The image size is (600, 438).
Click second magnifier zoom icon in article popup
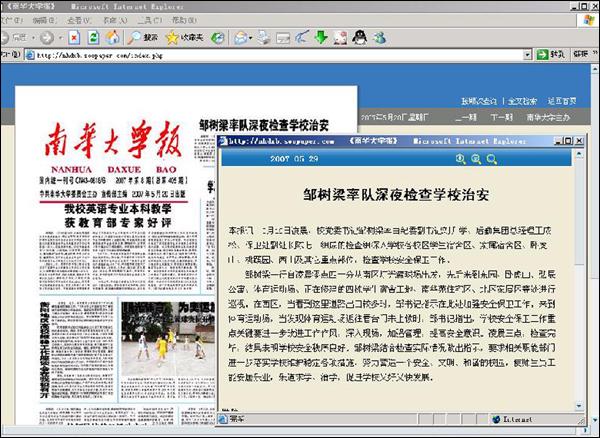point(476,159)
